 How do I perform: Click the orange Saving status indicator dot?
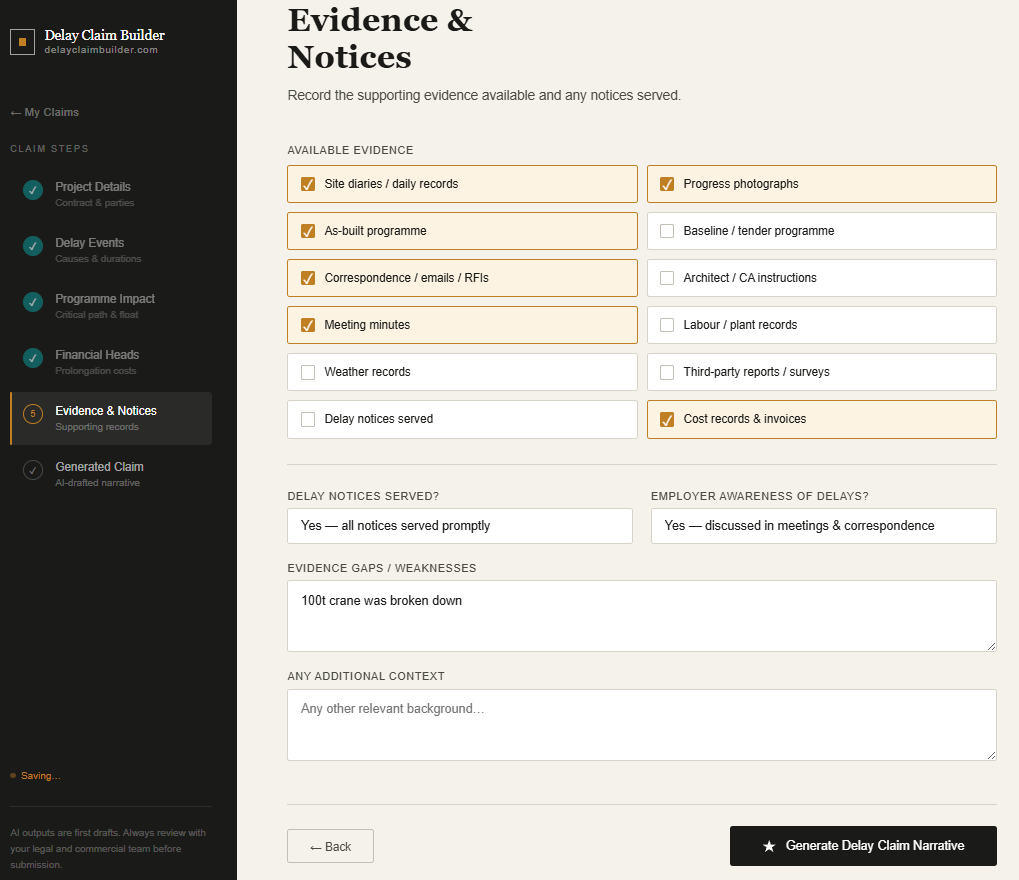[x=11, y=775]
